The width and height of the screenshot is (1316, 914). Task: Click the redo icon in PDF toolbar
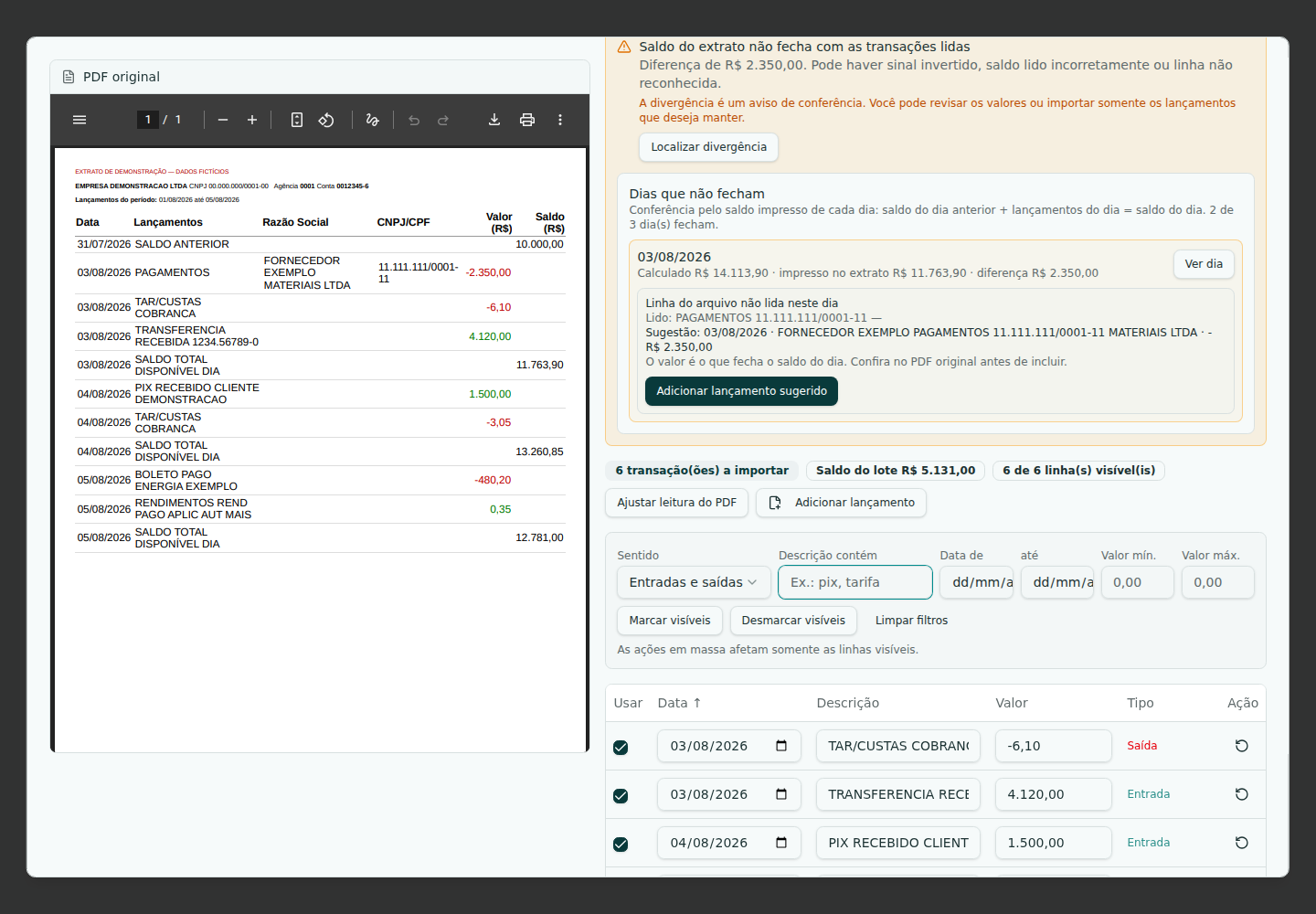click(443, 120)
